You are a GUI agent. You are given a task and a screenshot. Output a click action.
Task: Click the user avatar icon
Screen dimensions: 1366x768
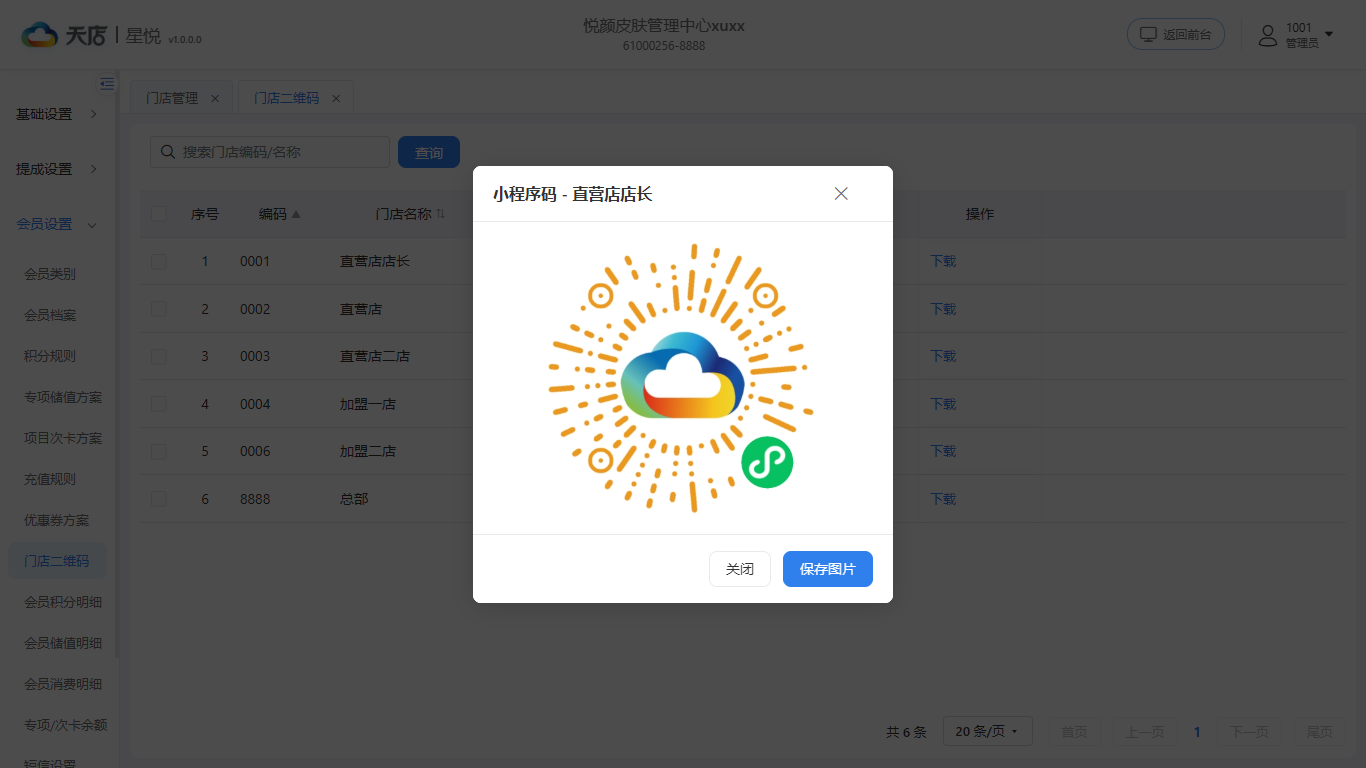click(1268, 35)
